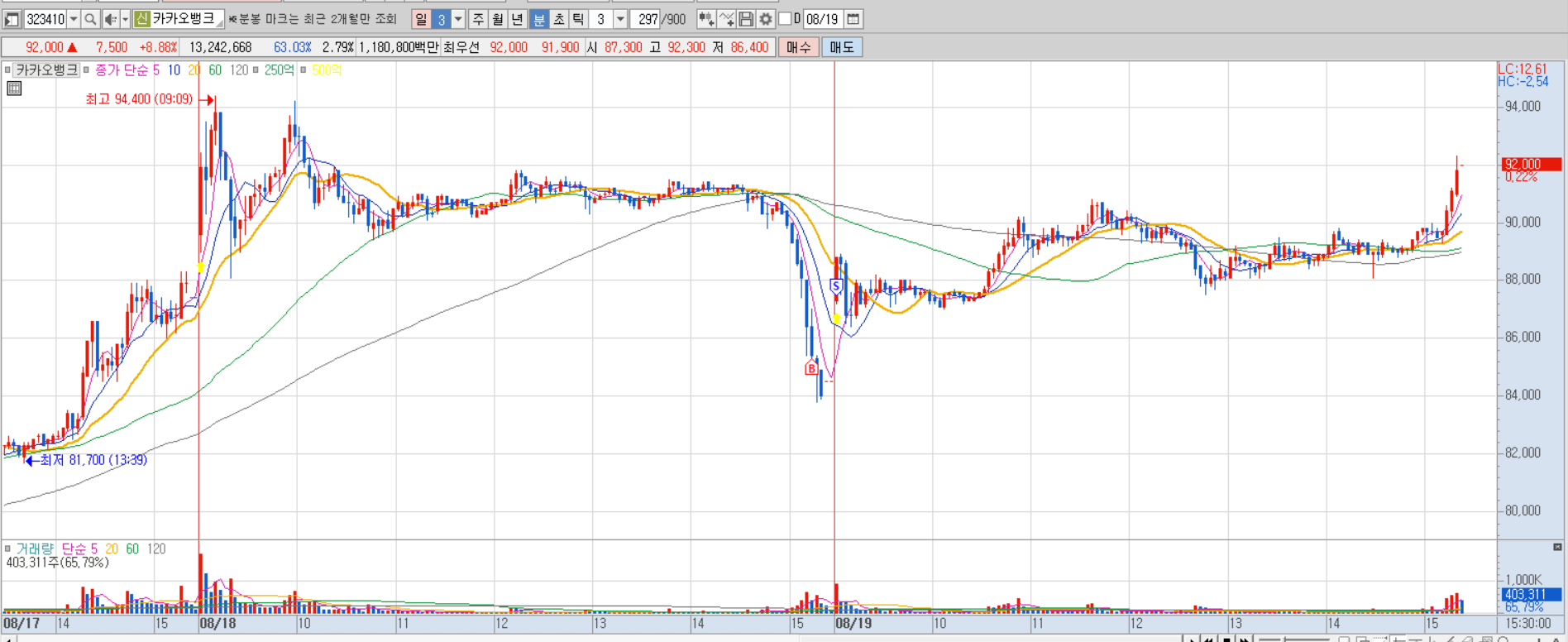Open the 일 period number dropdown arrow
The height and width of the screenshot is (642, 1568).
458,19
